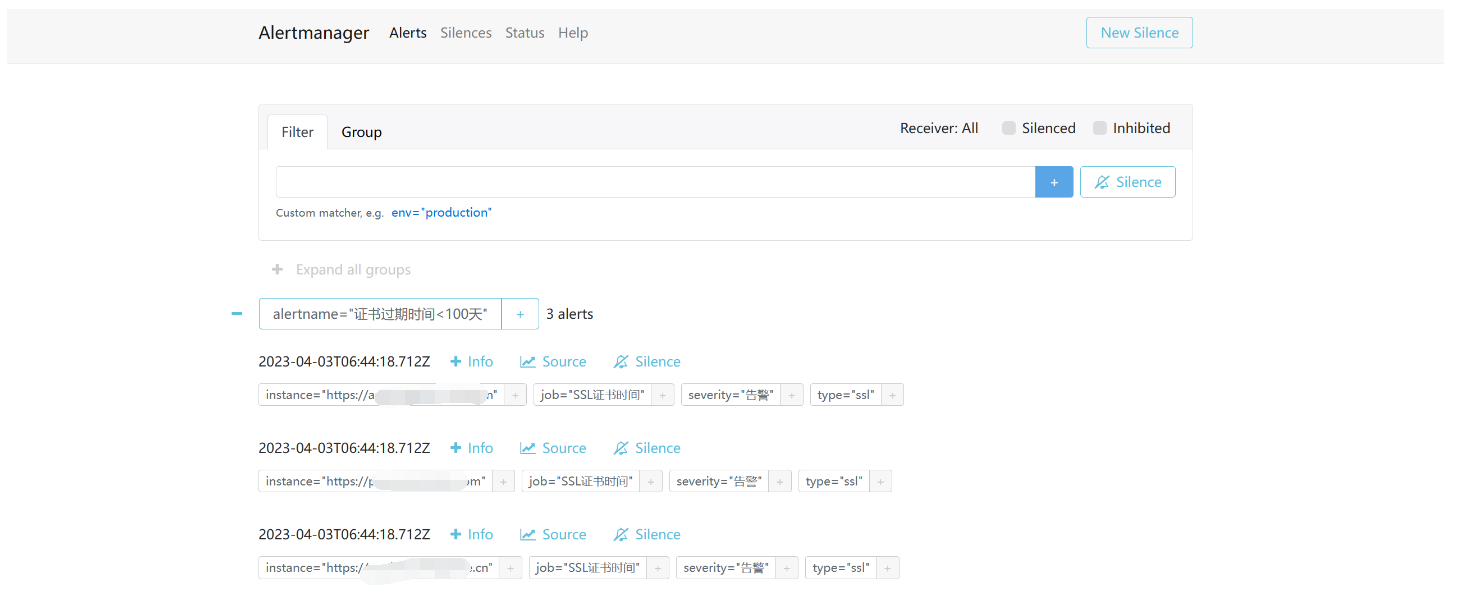Click the alertname="证书过期时间<100天" label
Screen dimensions: 1472x599
(380, 314)
